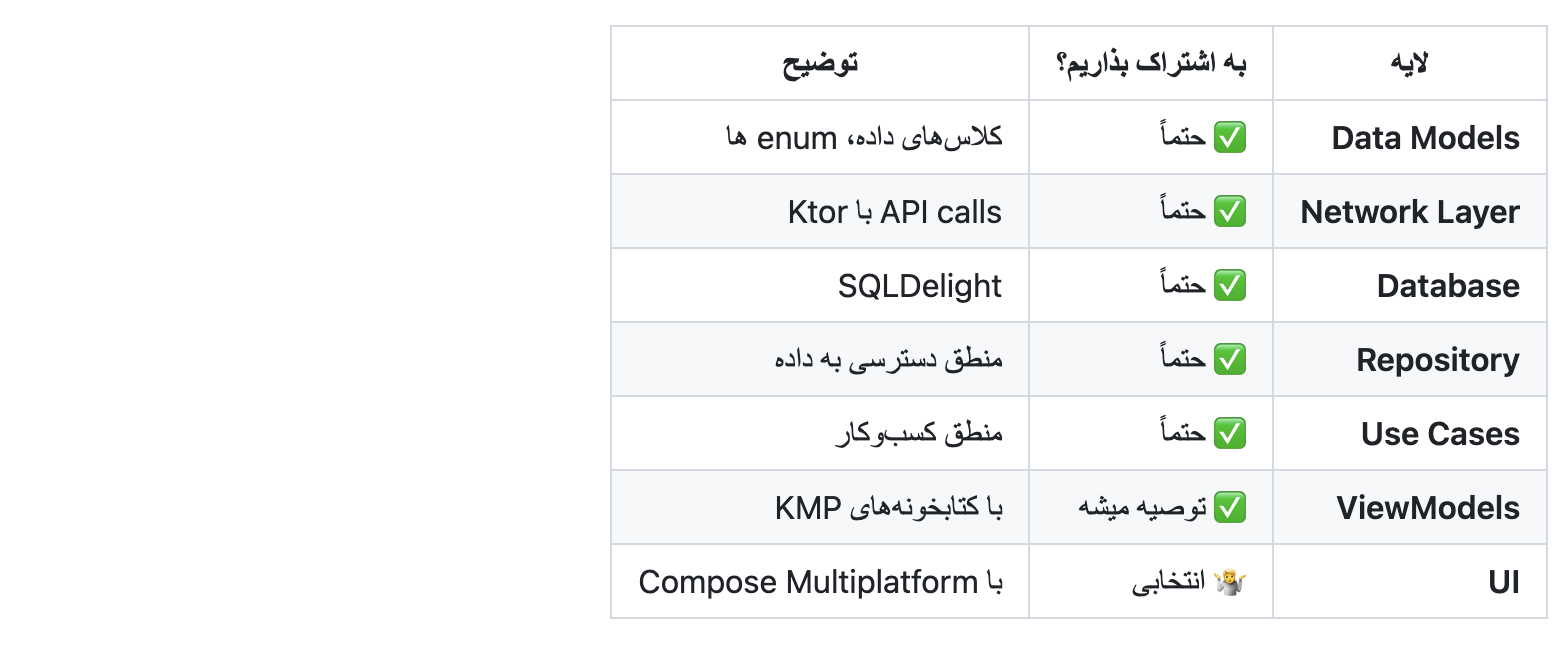This screenshot has width=1568, height=652.
Task: Click the Database layer name
Action: click(x=1448, y=286)
